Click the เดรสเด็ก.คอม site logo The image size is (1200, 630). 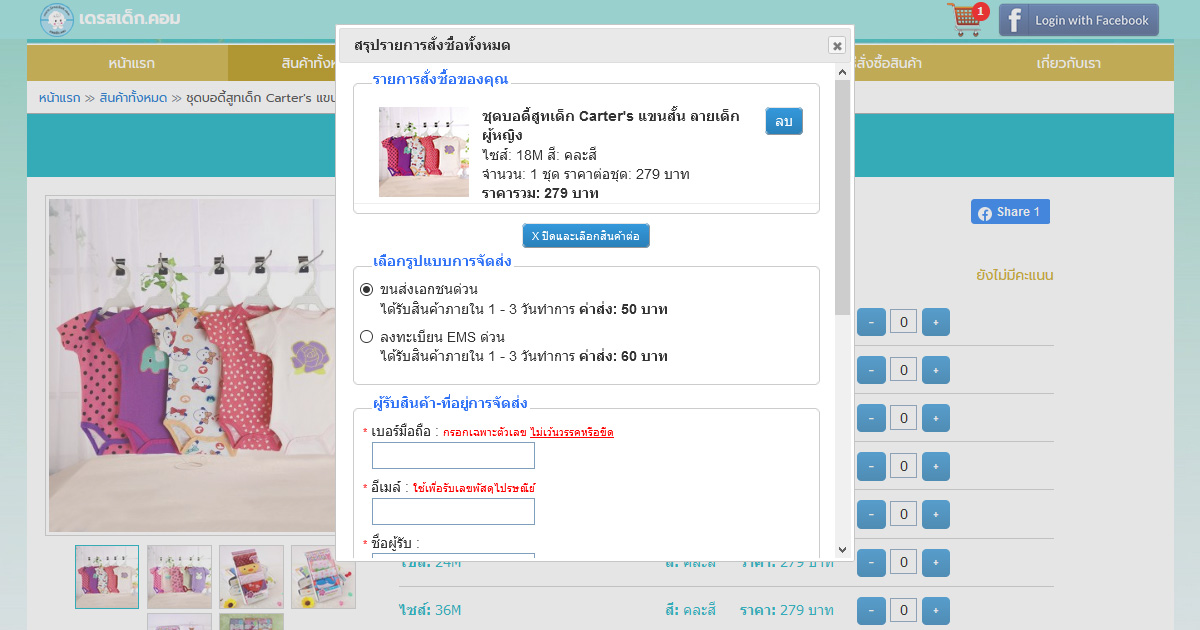point(111,19)
